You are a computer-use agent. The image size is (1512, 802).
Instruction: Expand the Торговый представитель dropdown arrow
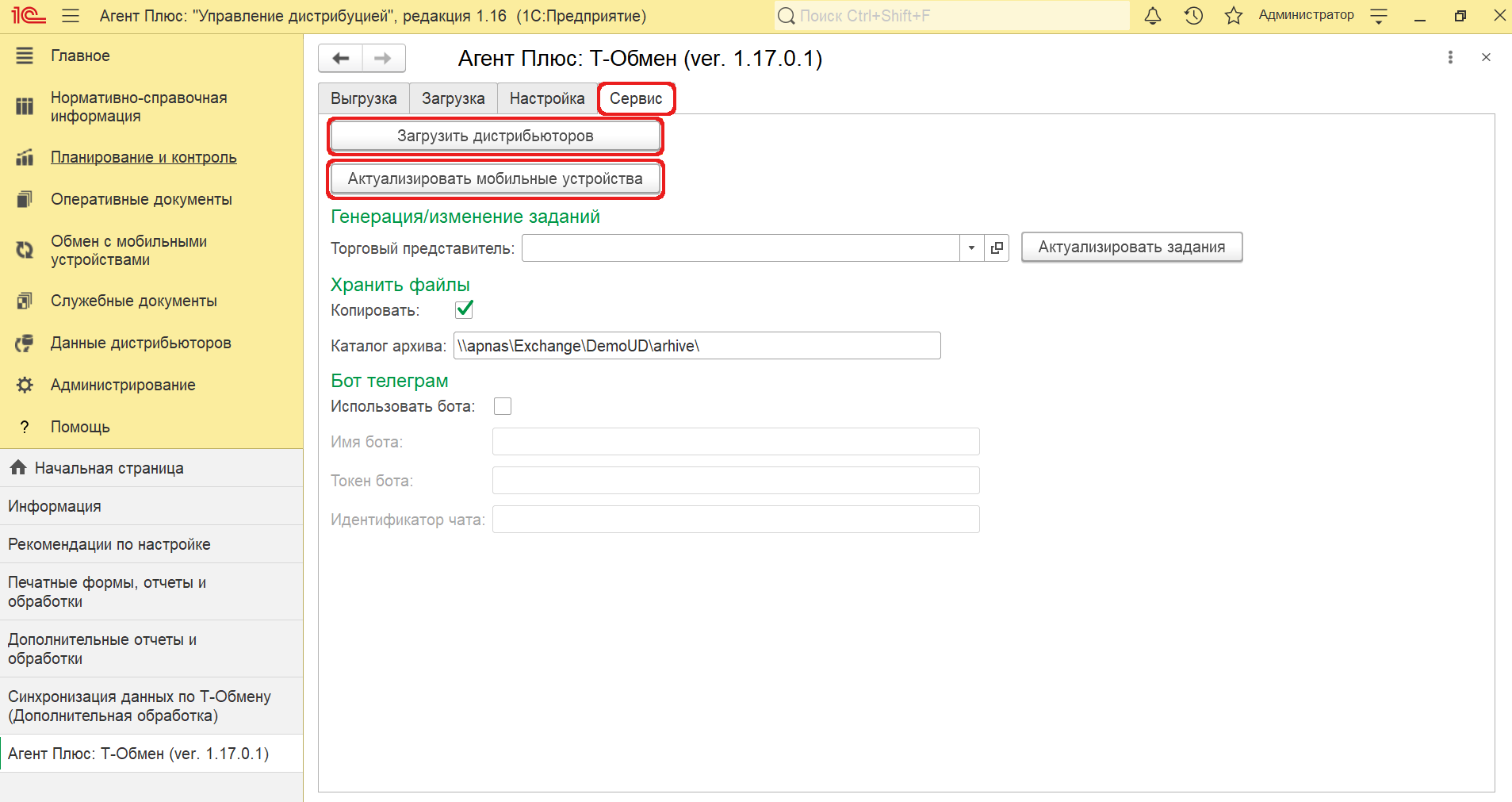click(x=971, y=248)
